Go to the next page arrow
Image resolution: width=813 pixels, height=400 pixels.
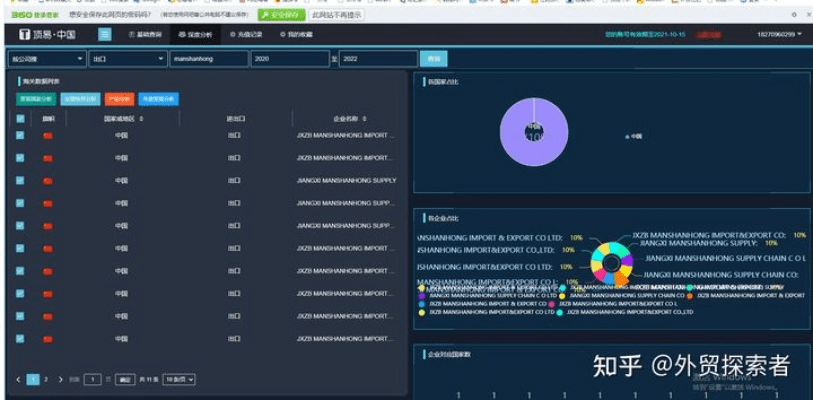click(x=60, y=379)
